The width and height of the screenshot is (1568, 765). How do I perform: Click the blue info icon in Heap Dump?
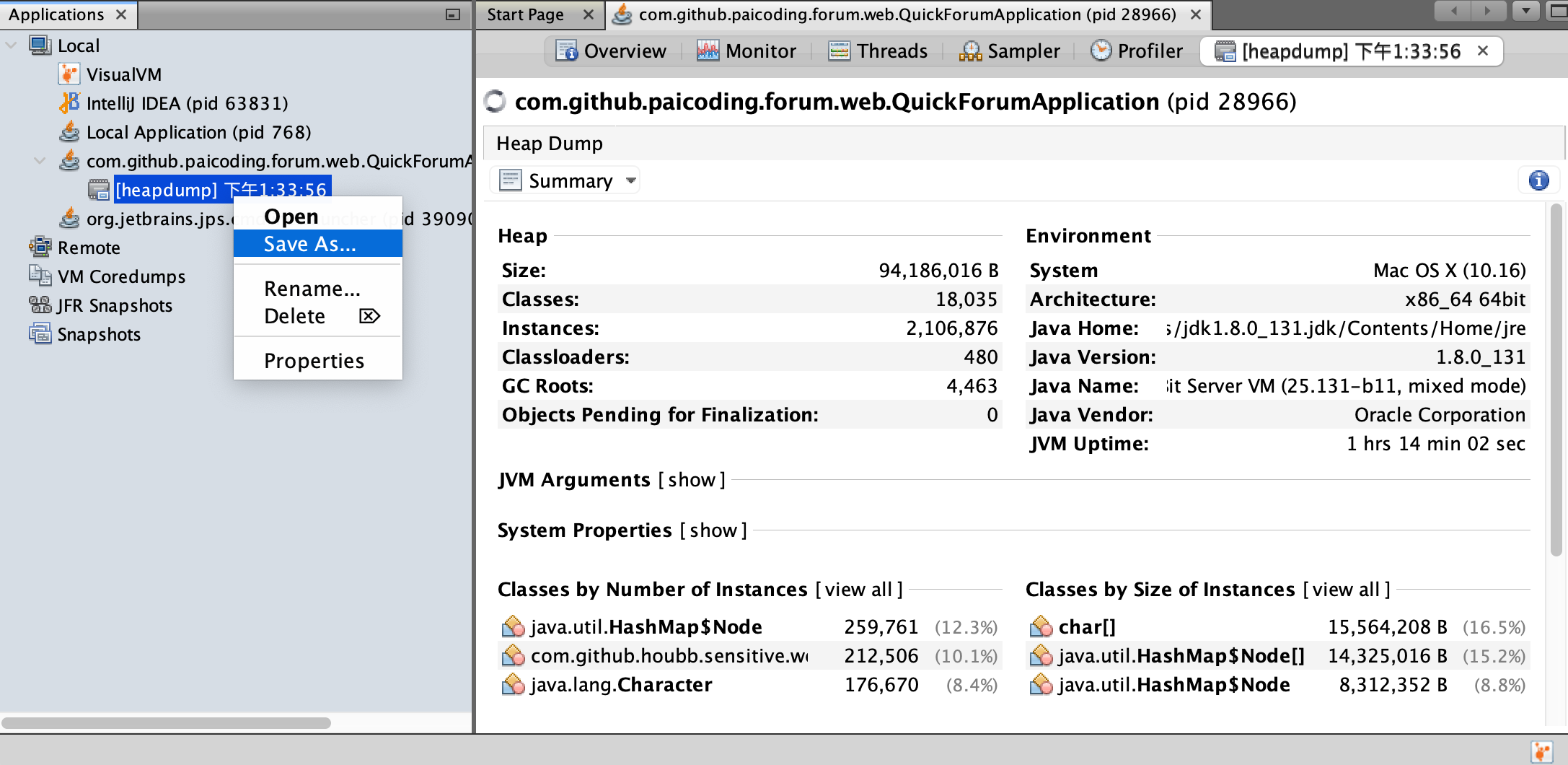[1538, 180]
